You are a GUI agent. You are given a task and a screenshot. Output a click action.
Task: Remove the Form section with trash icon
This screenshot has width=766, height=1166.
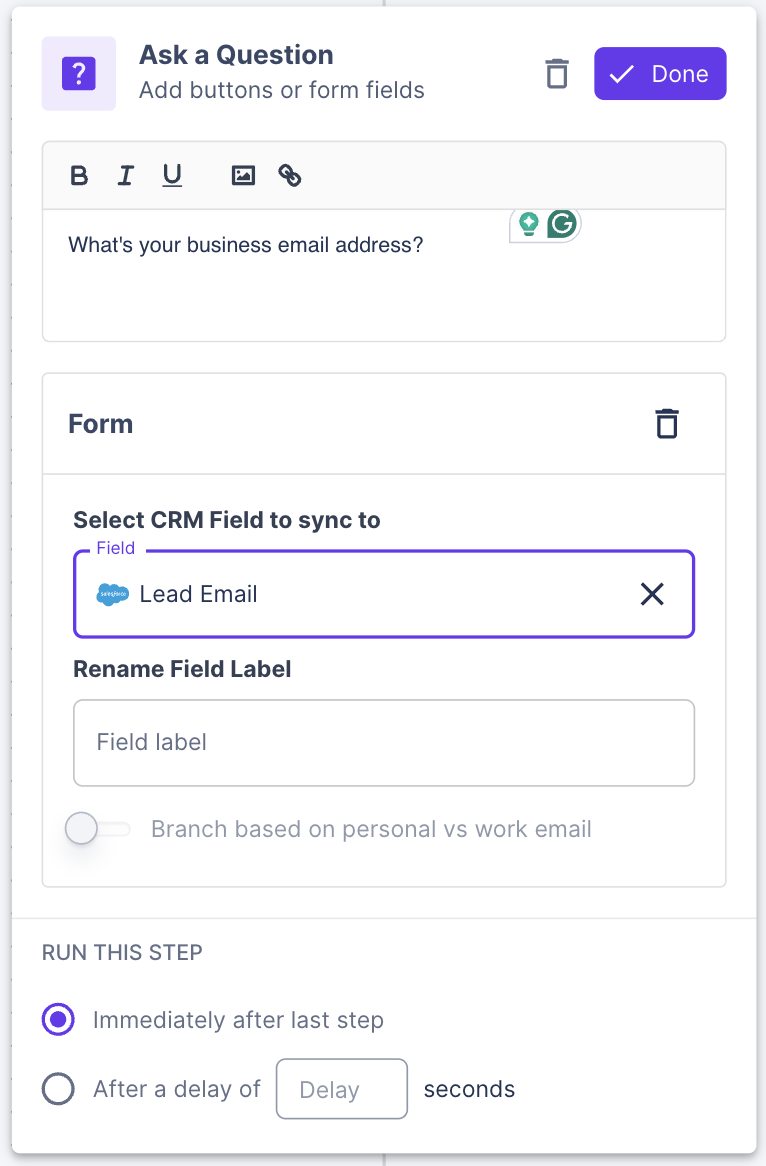coord(667,424)
